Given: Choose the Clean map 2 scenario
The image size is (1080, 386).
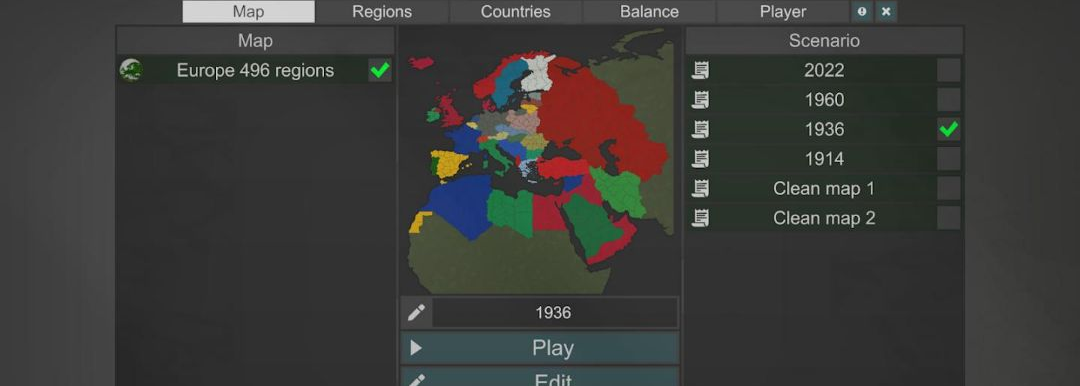Looking at the screenshot, I should pyautogui.click(x=824, y=219).
